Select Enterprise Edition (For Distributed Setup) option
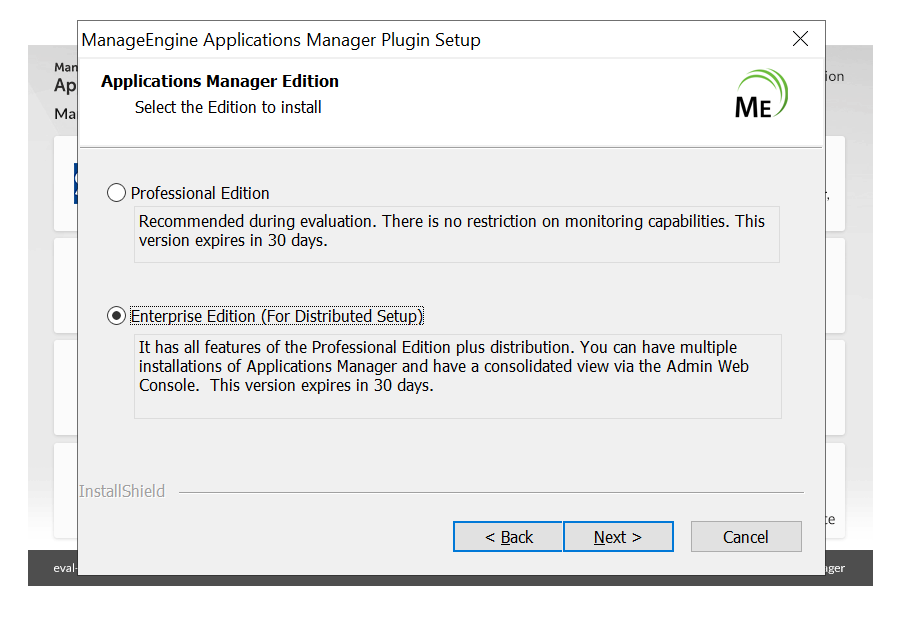This screenshot has width=908, height=617. tap(116, 316)
